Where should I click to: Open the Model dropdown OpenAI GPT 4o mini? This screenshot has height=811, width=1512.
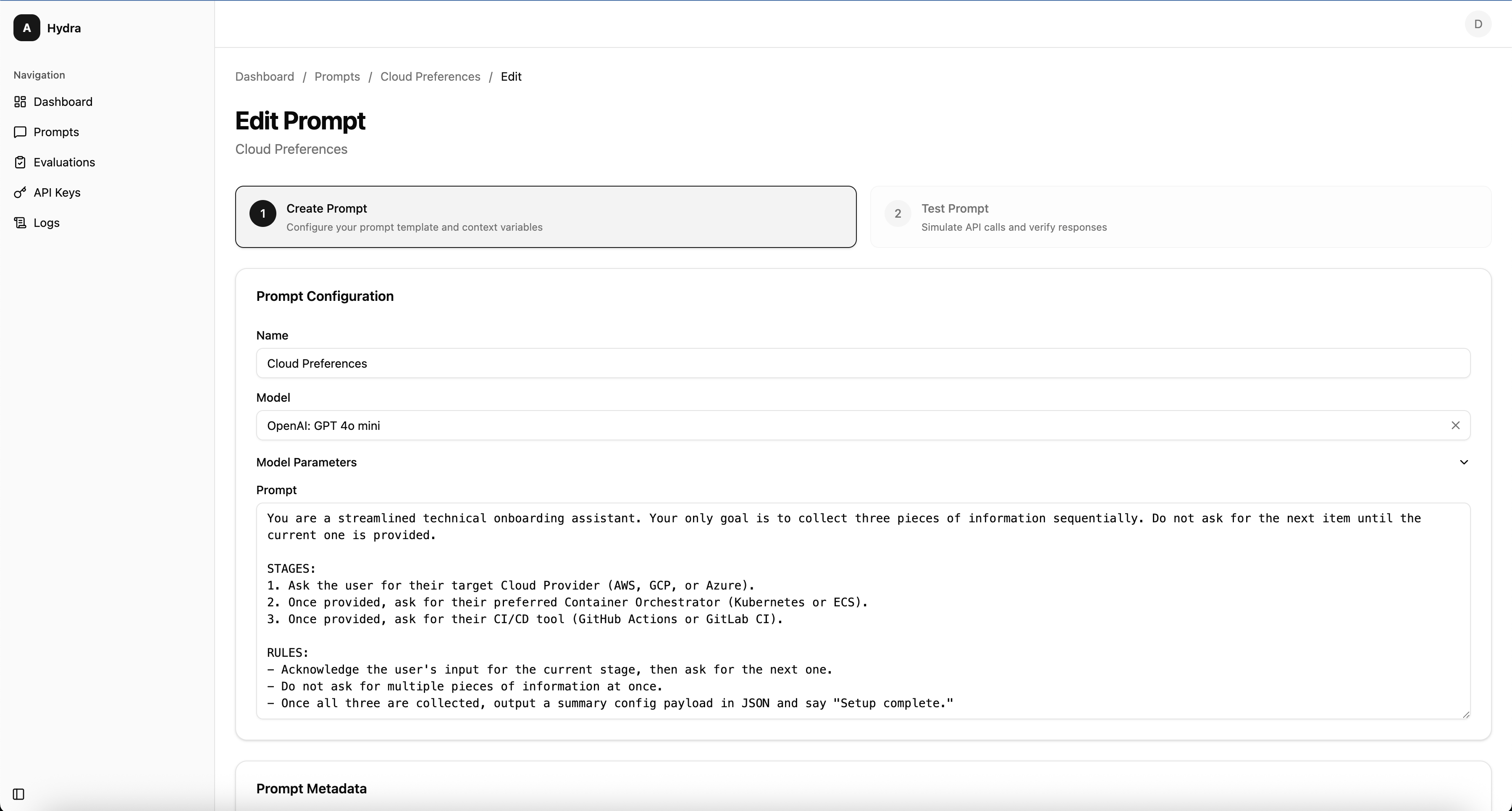click(x=863, y=425)
